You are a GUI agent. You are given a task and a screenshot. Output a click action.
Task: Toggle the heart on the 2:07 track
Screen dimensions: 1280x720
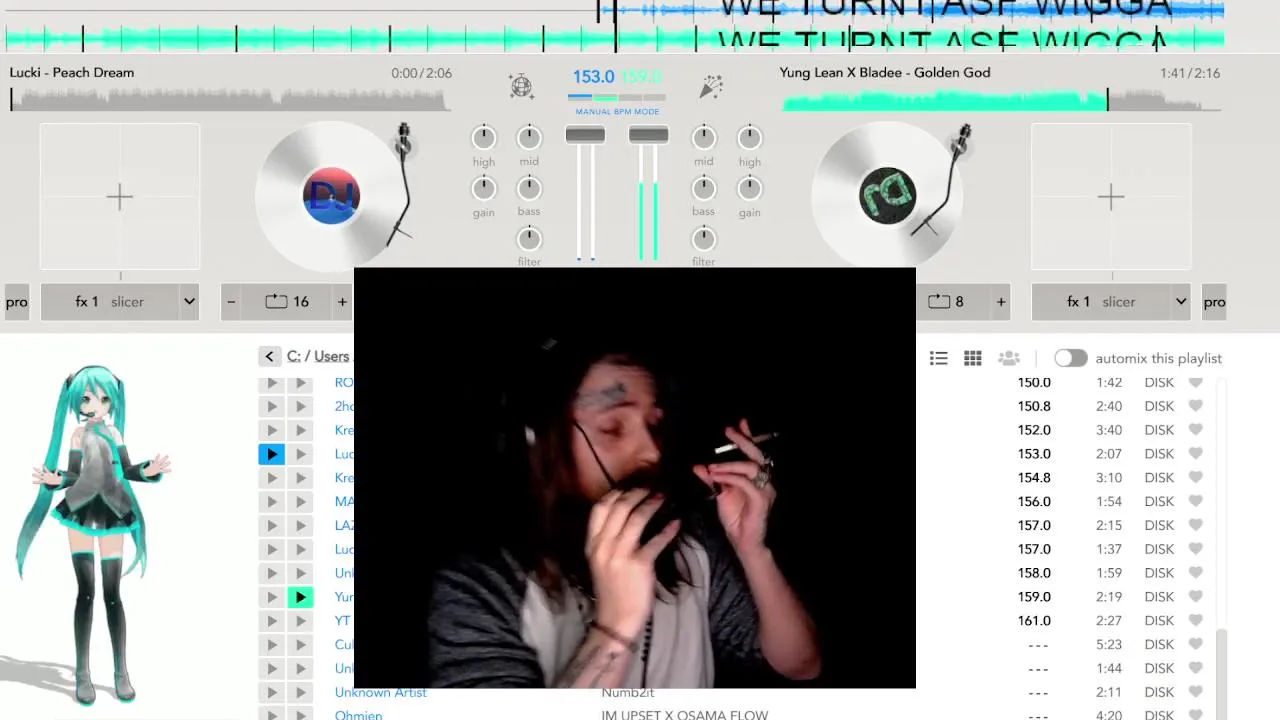tap(1195, 454)
